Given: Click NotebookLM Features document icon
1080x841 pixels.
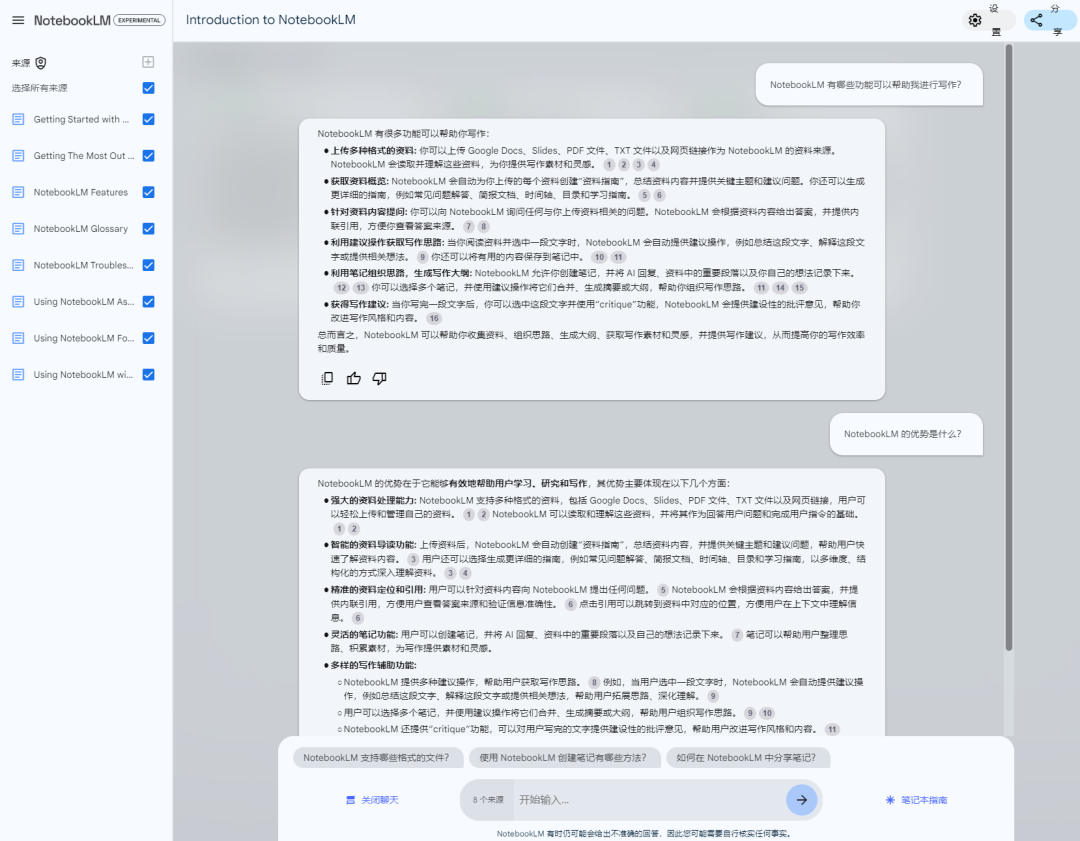Looking at the screenshot, I should coord(19,192).
